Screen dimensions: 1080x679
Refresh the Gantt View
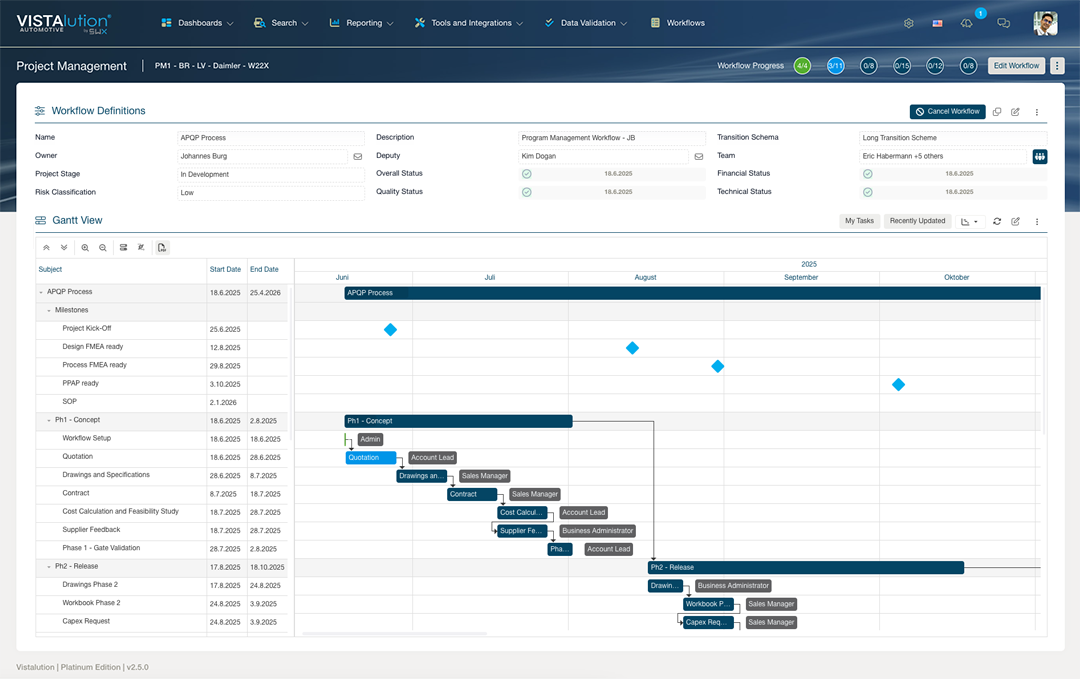[x=997, y=221]
